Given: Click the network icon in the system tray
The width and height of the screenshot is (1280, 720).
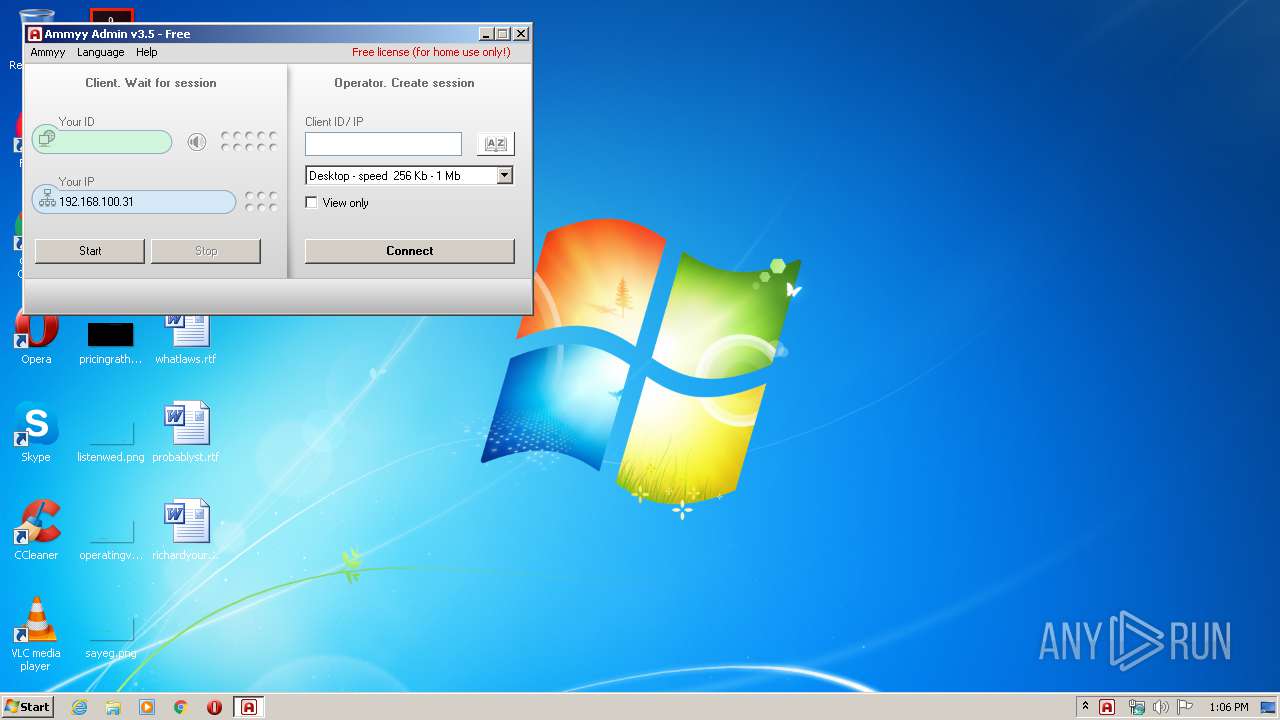Looking at the screenshot, I should [1136, 707].
